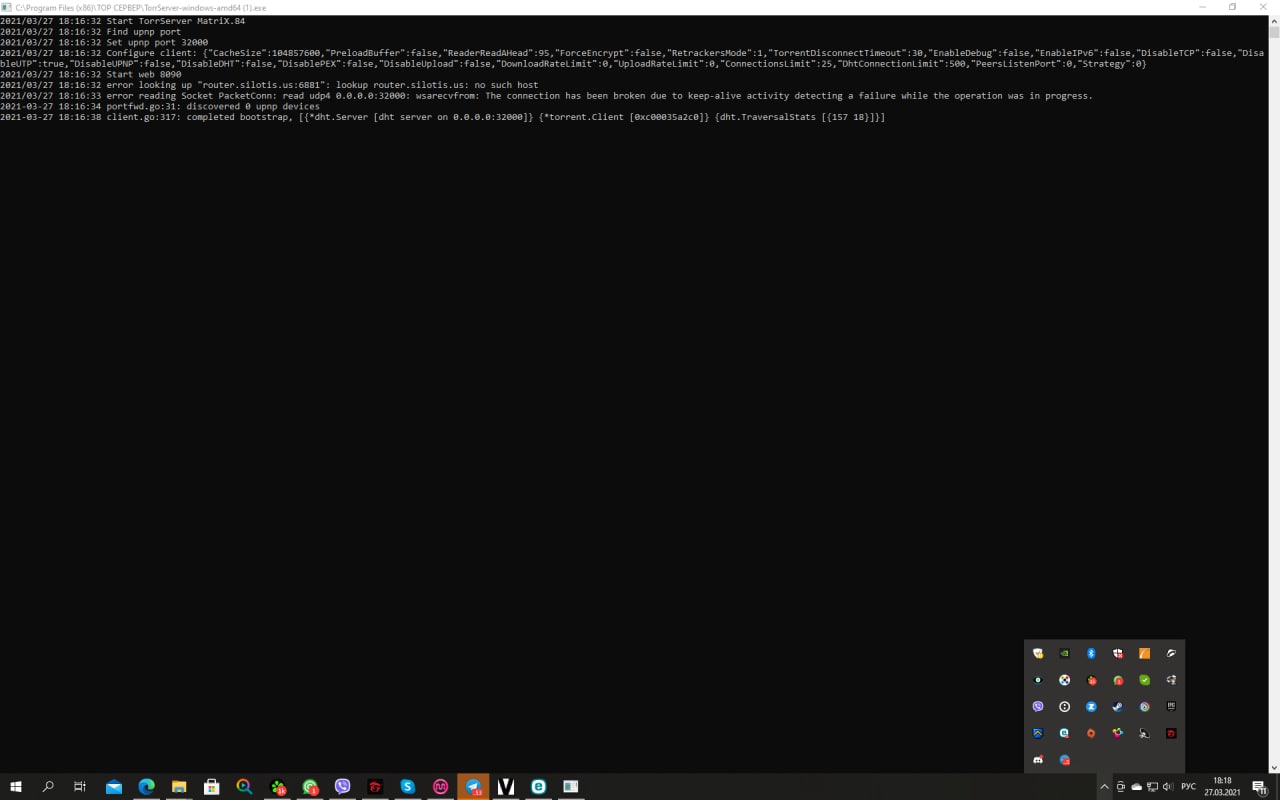Click the "error reading Socket PacketConn" line
Viewport: 1280px width, 800px height.
546,96
